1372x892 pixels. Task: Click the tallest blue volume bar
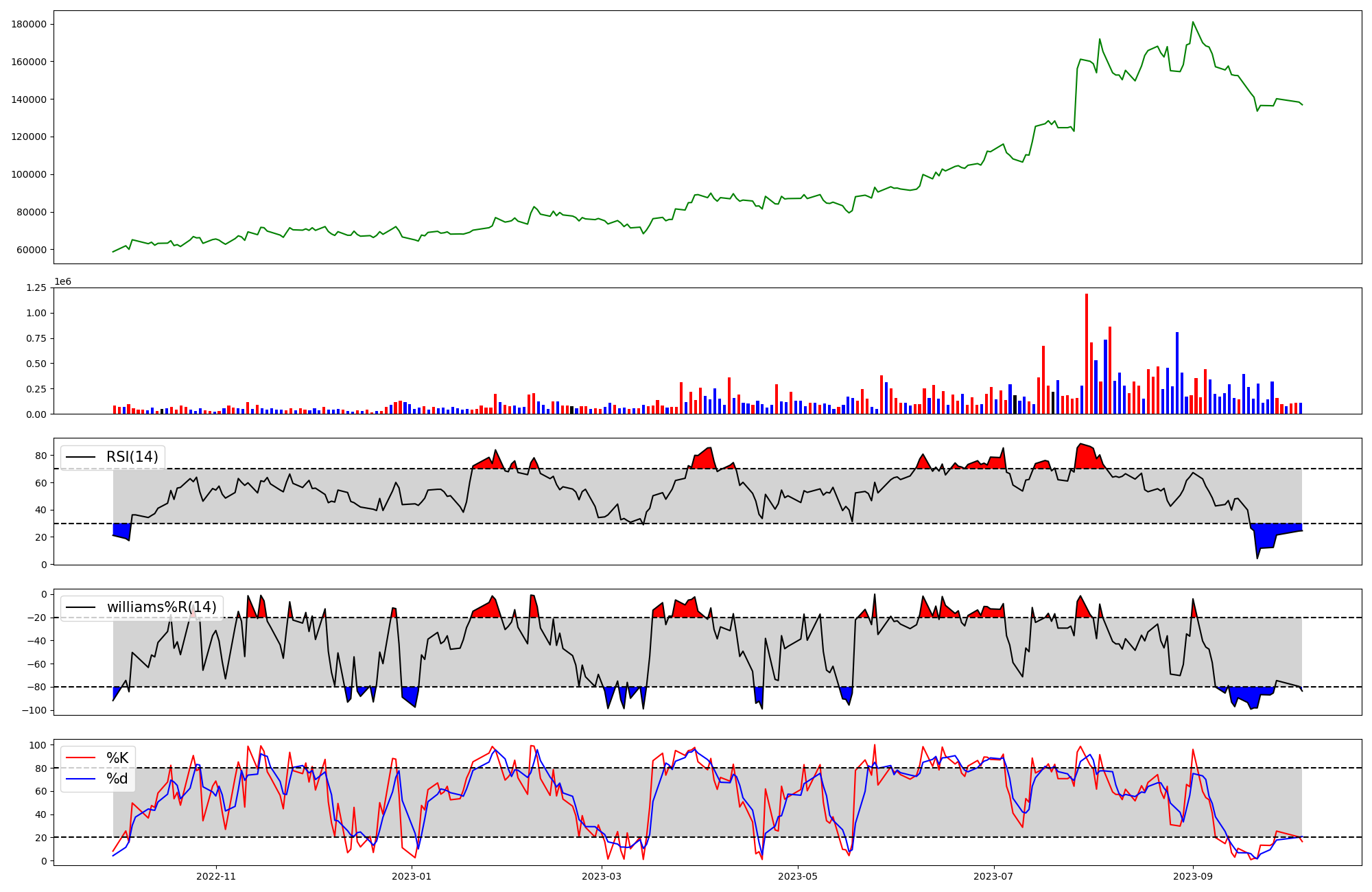(1177, 373)
